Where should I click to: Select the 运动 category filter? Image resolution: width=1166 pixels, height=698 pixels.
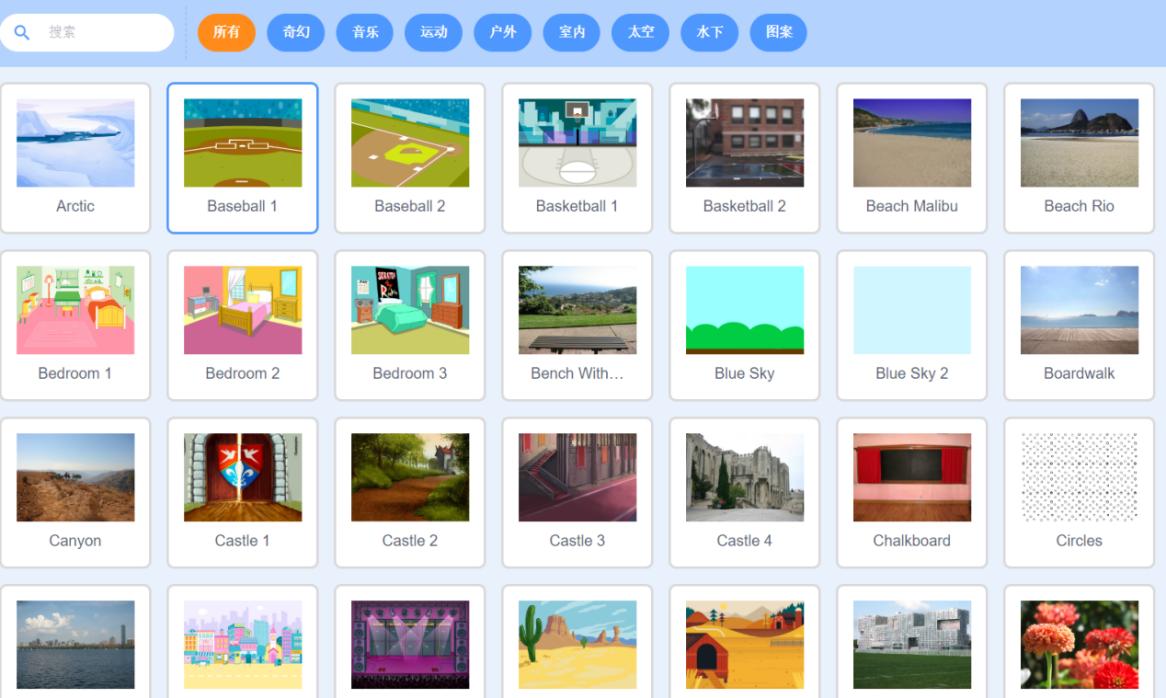point(434,32)
